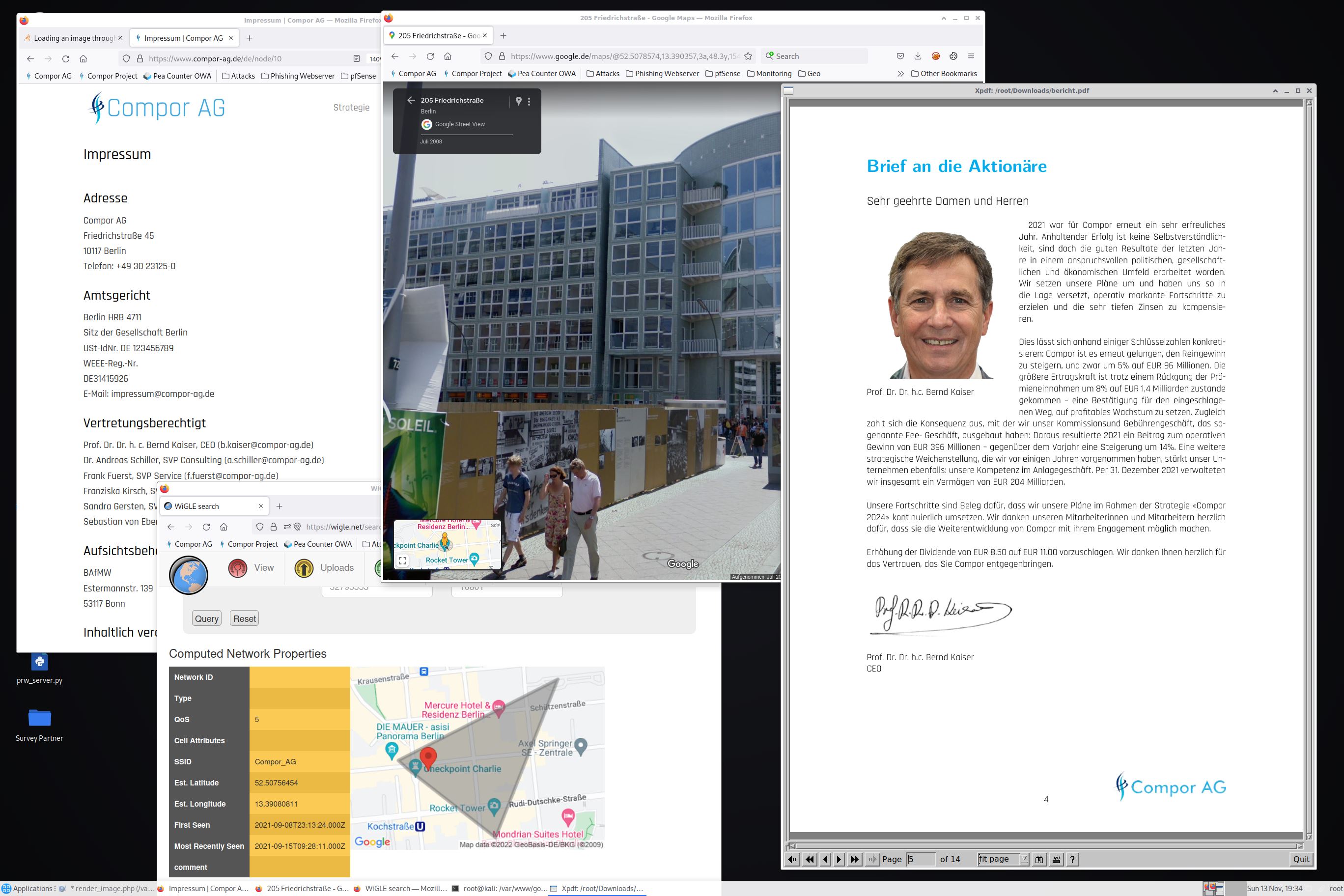The width and height of the screenshot is (1344, 896).
Task: Open Firefox application menu (hamburger)
Action: [971, 56]
